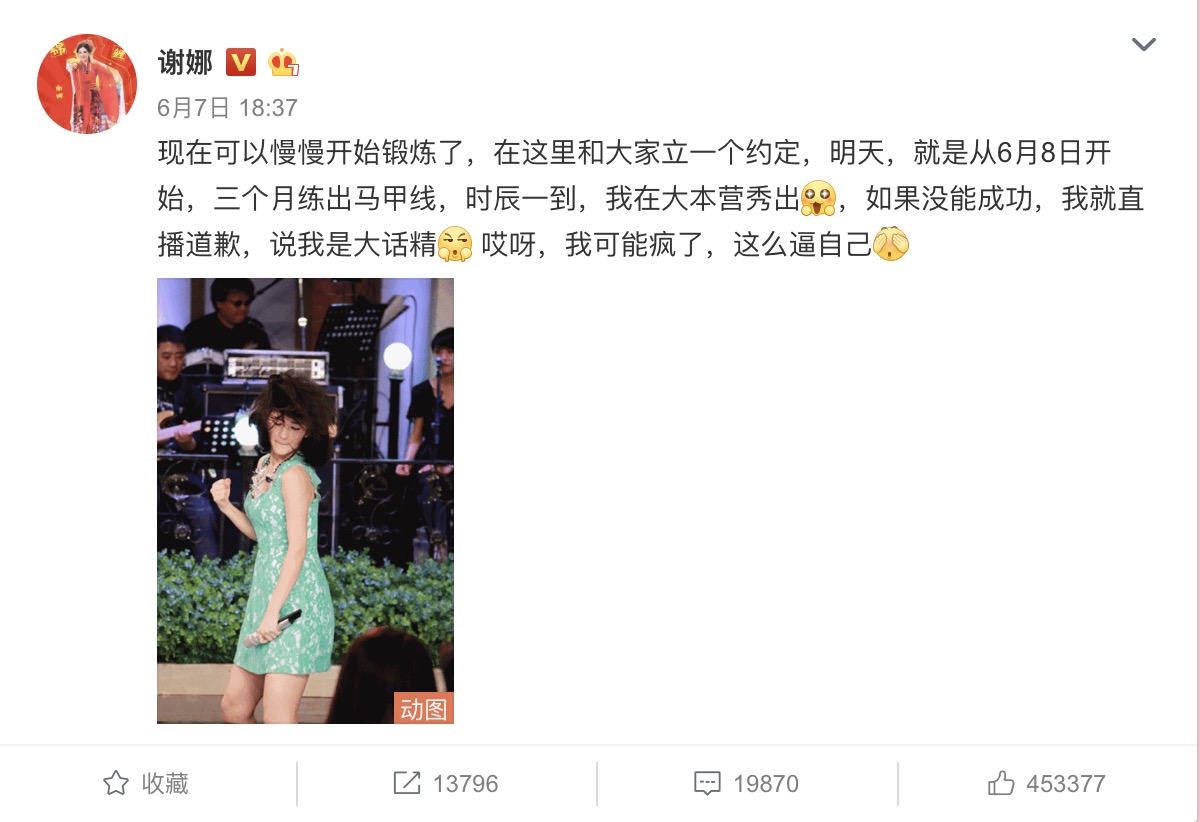
Task: Open the 6月7日 18:37 timestamp link
Action: click(x=228, y=108)
